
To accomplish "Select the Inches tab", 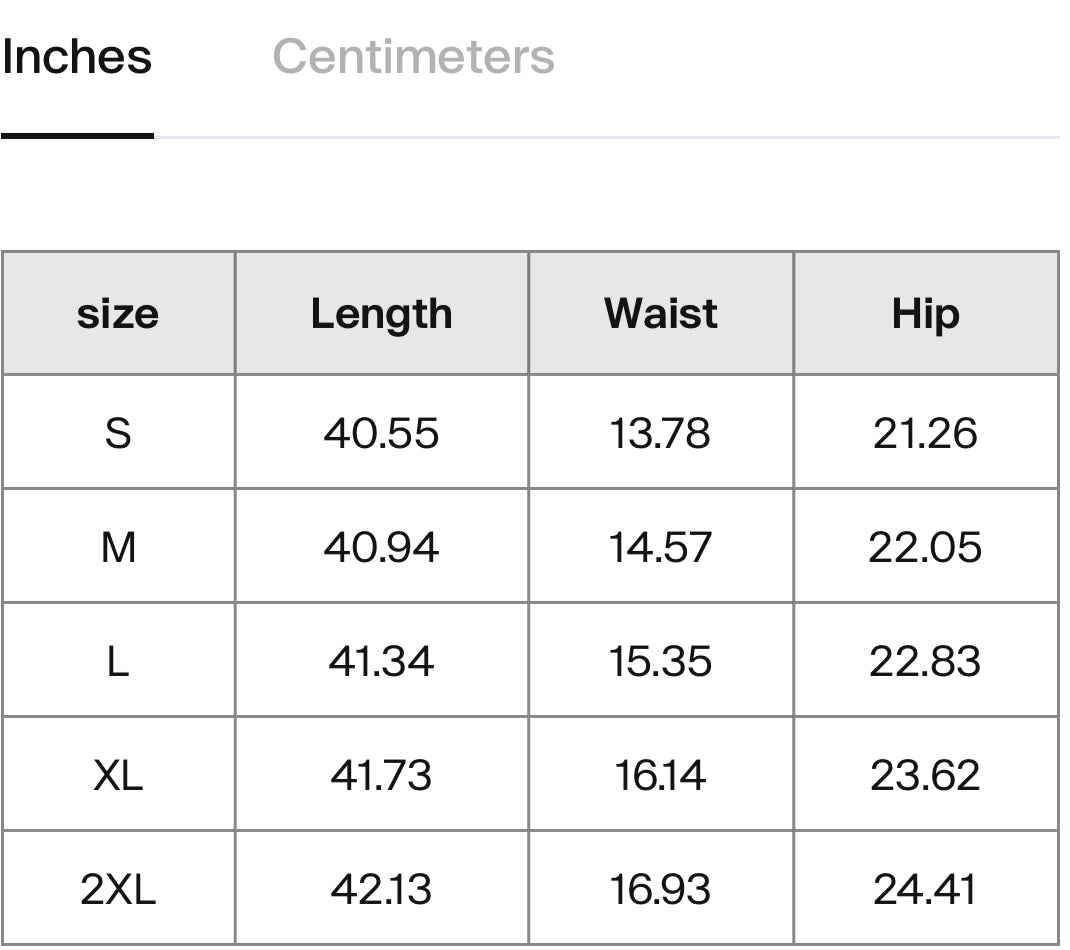I will click(x=76, y=57).
